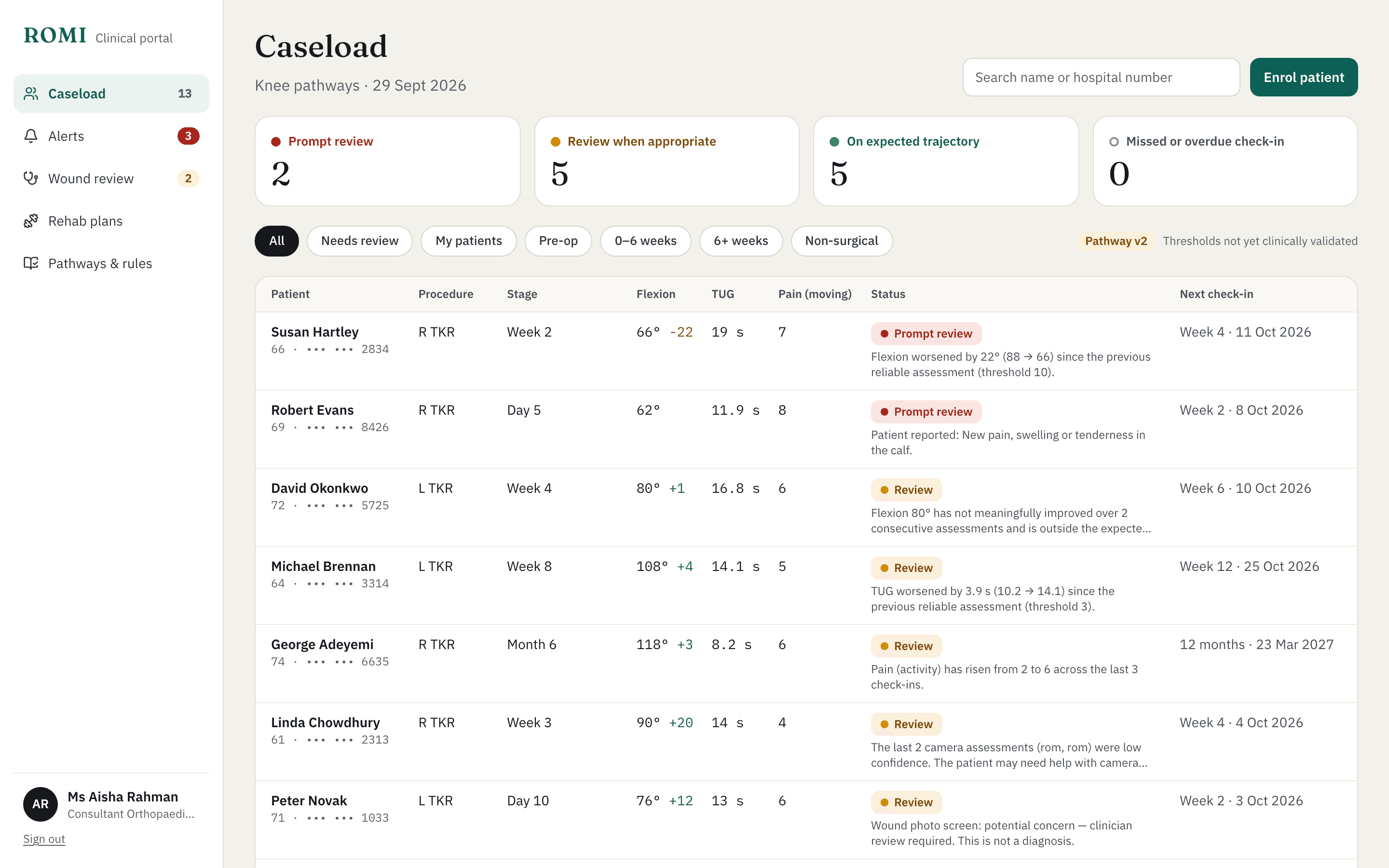
Task: Open Caseload via its people icon
Action: tap(31, 94)
